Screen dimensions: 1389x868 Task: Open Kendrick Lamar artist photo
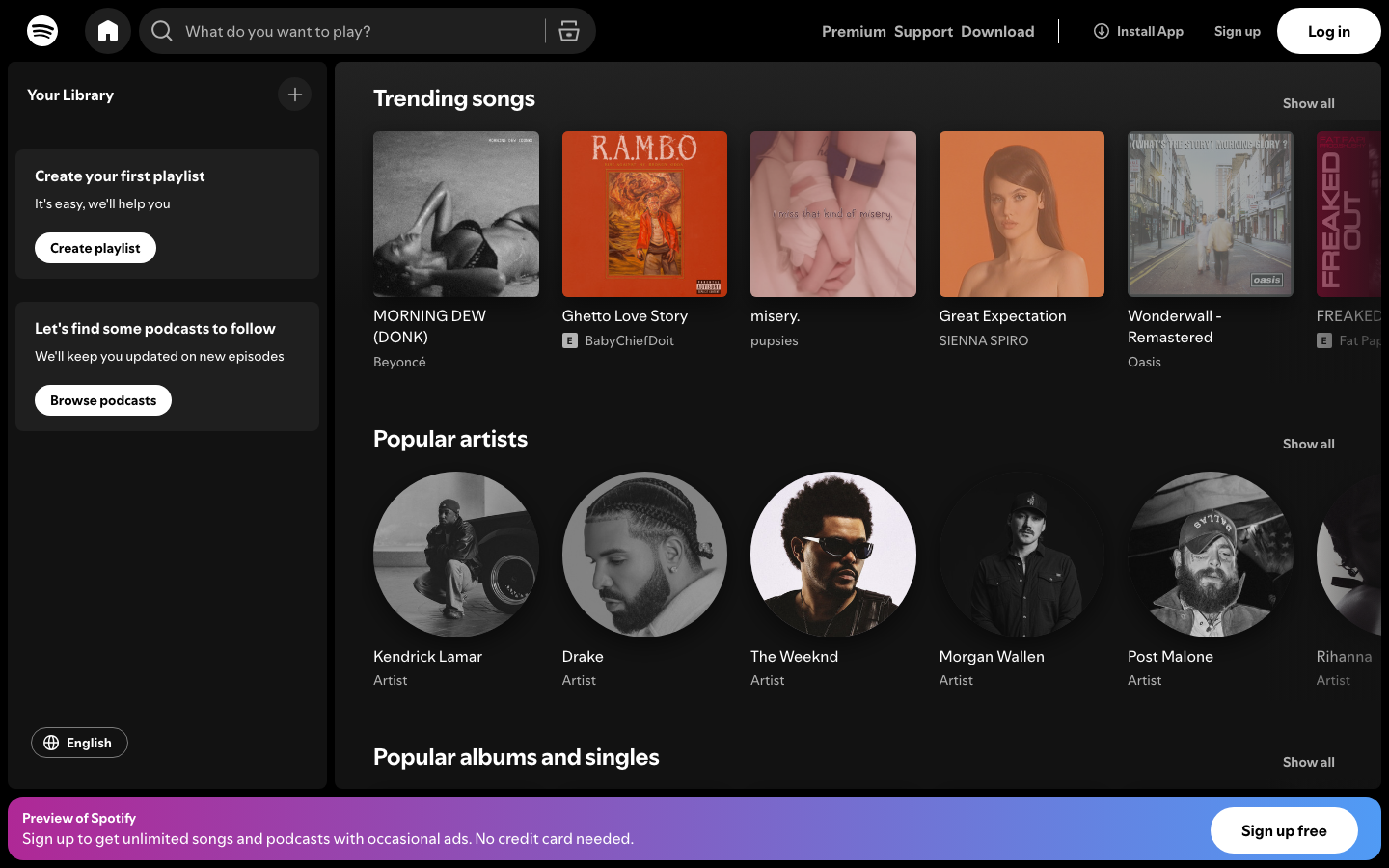[x=456, y=555]
